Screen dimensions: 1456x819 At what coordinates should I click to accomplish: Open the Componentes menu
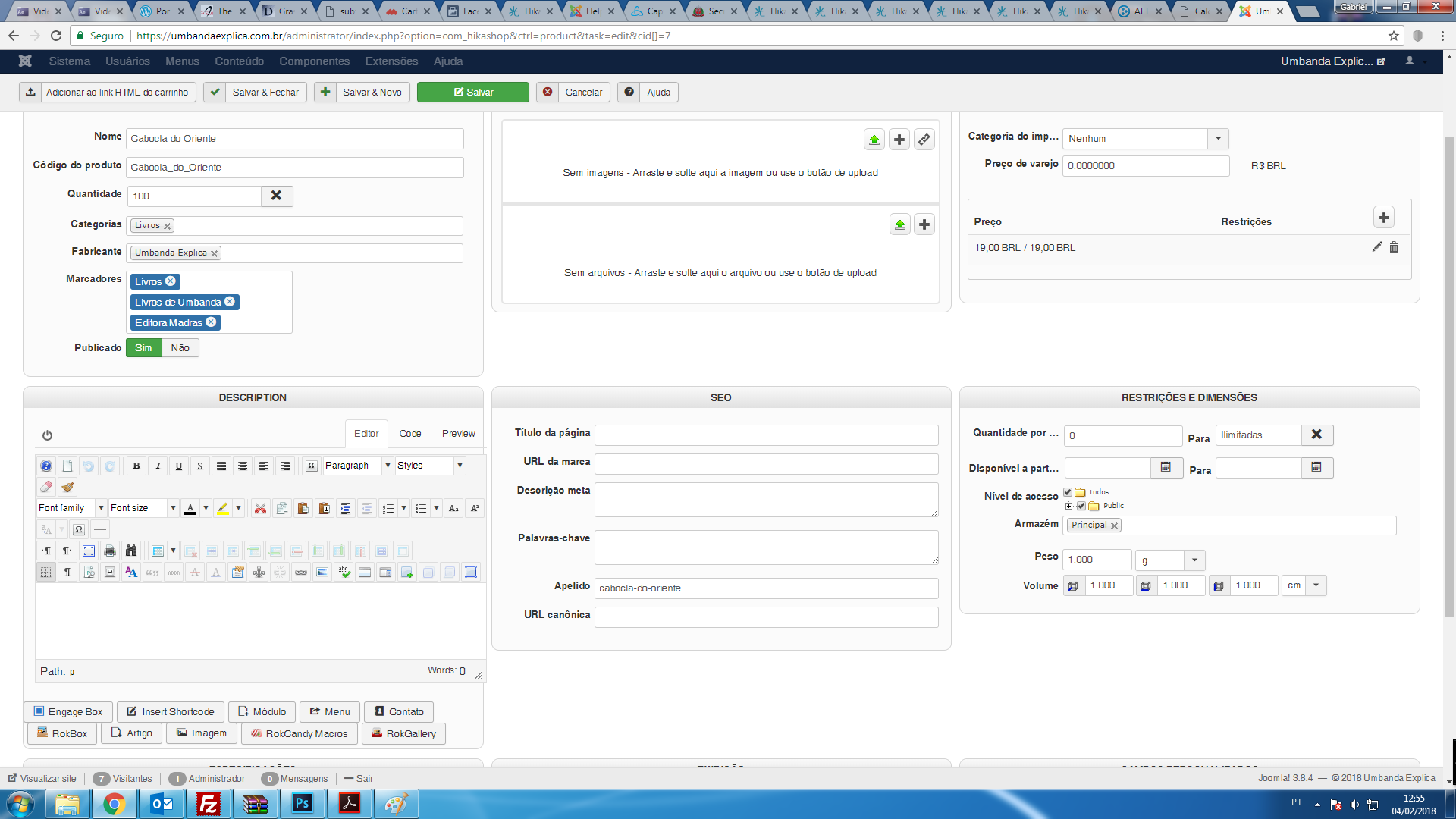point(314,61)
